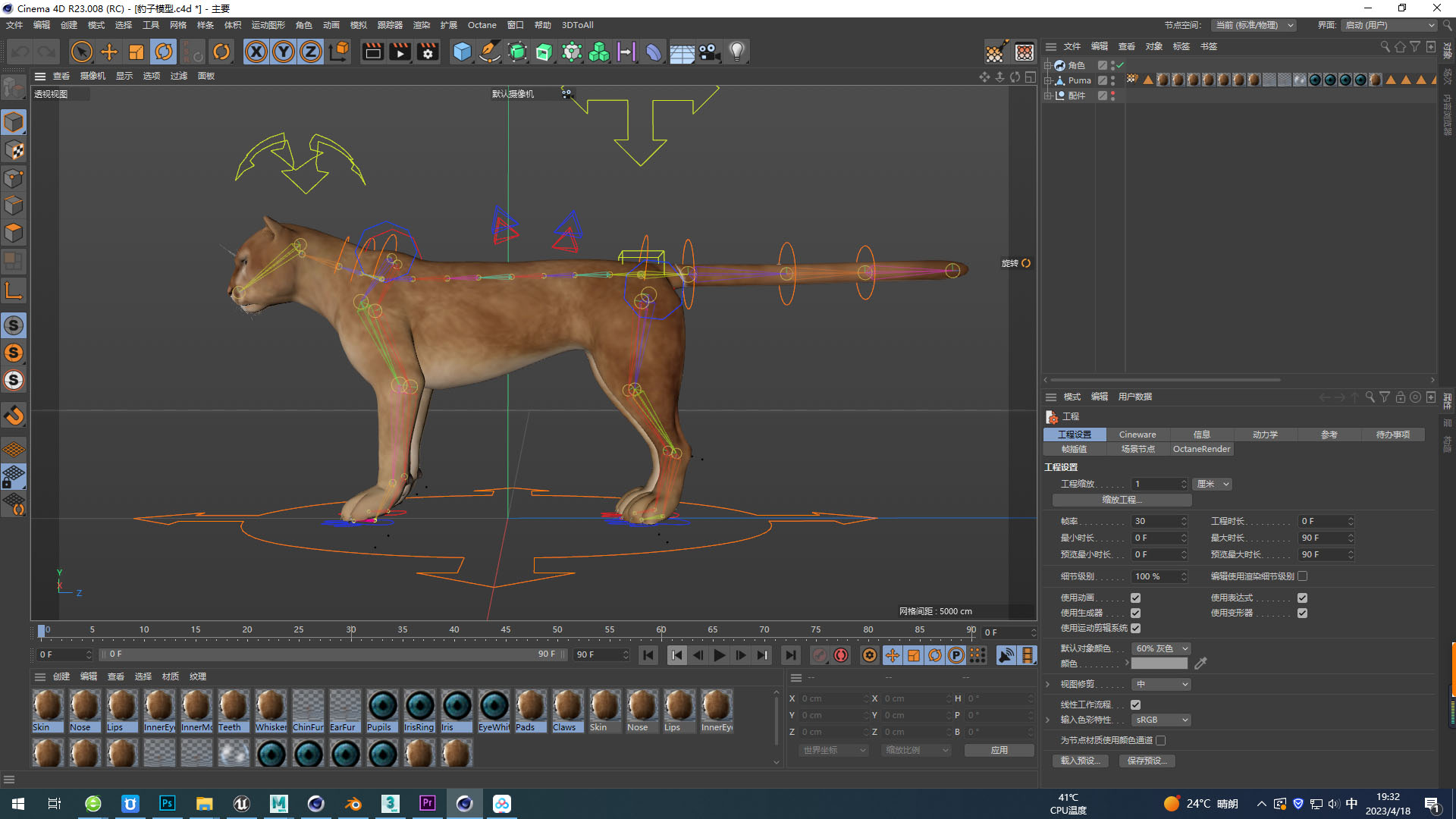This screenshot has width=1456, height=819.
Task: Open the Octane menu
Action: 482,25
